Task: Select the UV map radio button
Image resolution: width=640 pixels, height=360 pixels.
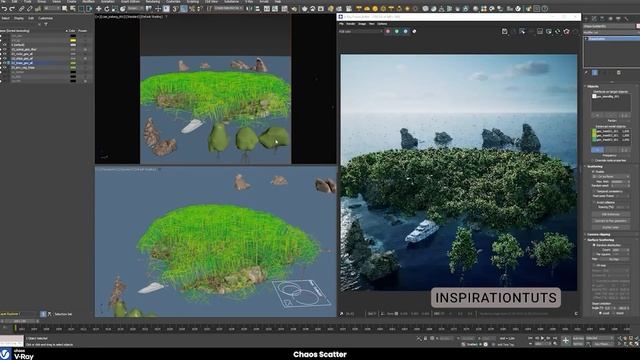Action: click(x=594, y=265)
